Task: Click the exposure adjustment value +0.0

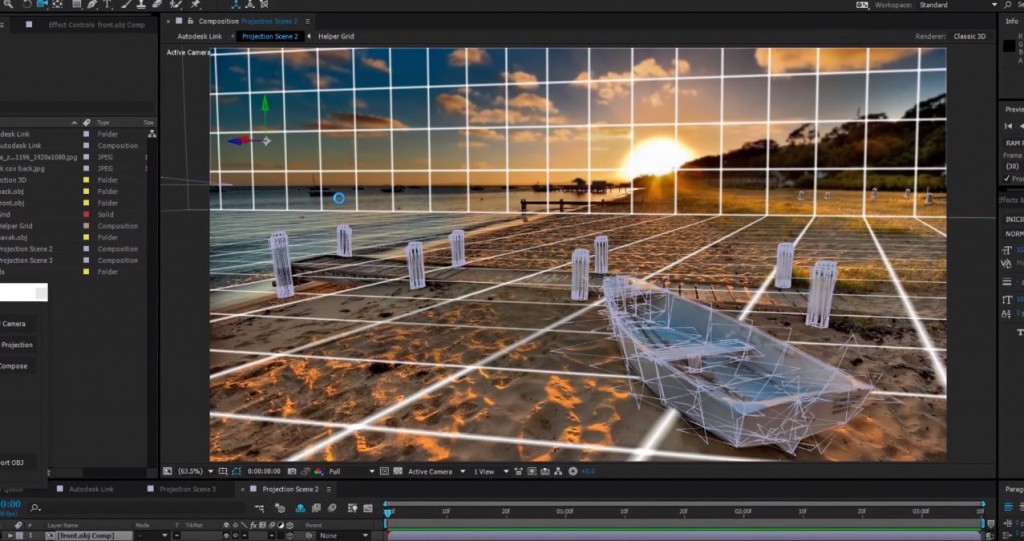Action: pos(587,471)
